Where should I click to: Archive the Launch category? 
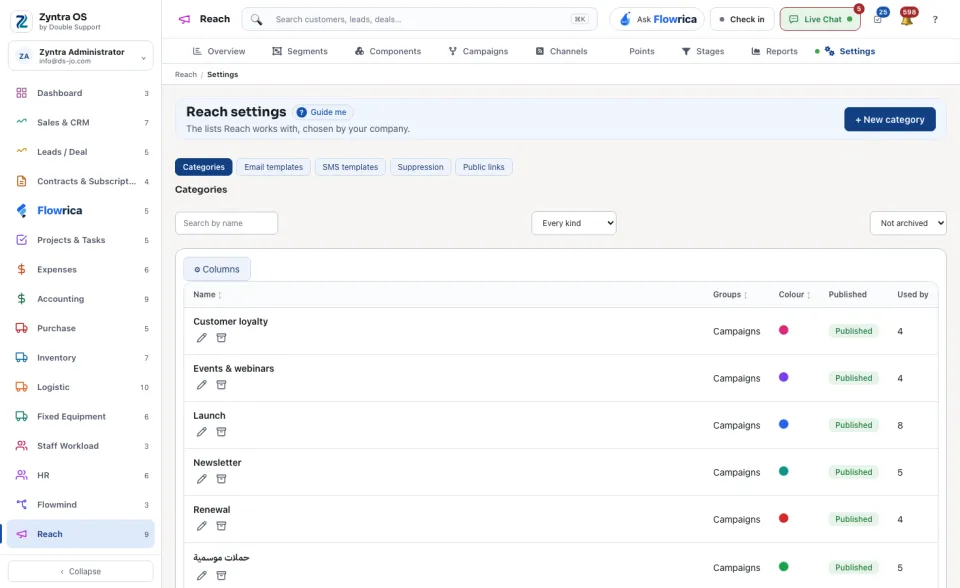(221, 432)
